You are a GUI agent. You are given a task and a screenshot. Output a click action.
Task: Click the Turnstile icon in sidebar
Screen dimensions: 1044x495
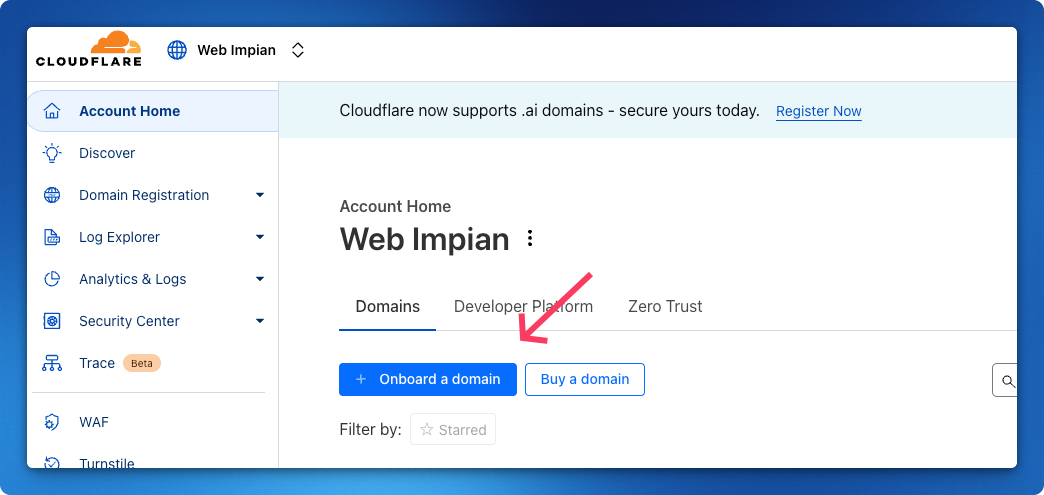pos(52,462)
